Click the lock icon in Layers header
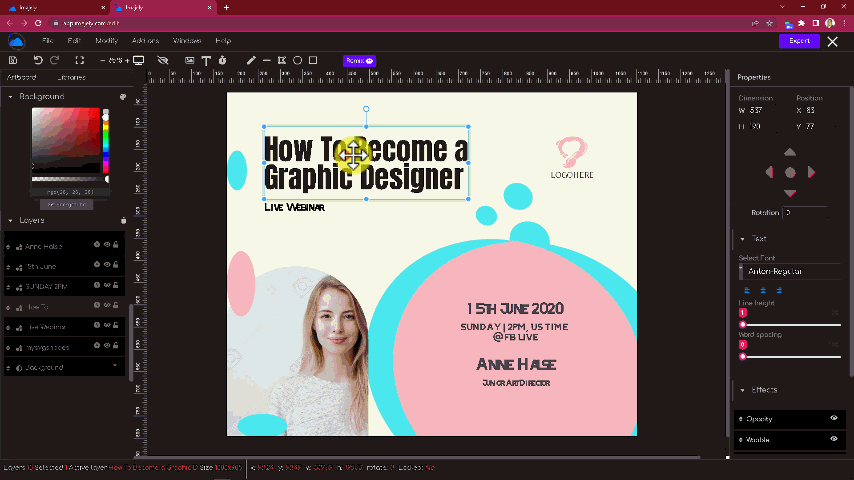This screenshot has width=854, height=480. click(x=124, y=221)
